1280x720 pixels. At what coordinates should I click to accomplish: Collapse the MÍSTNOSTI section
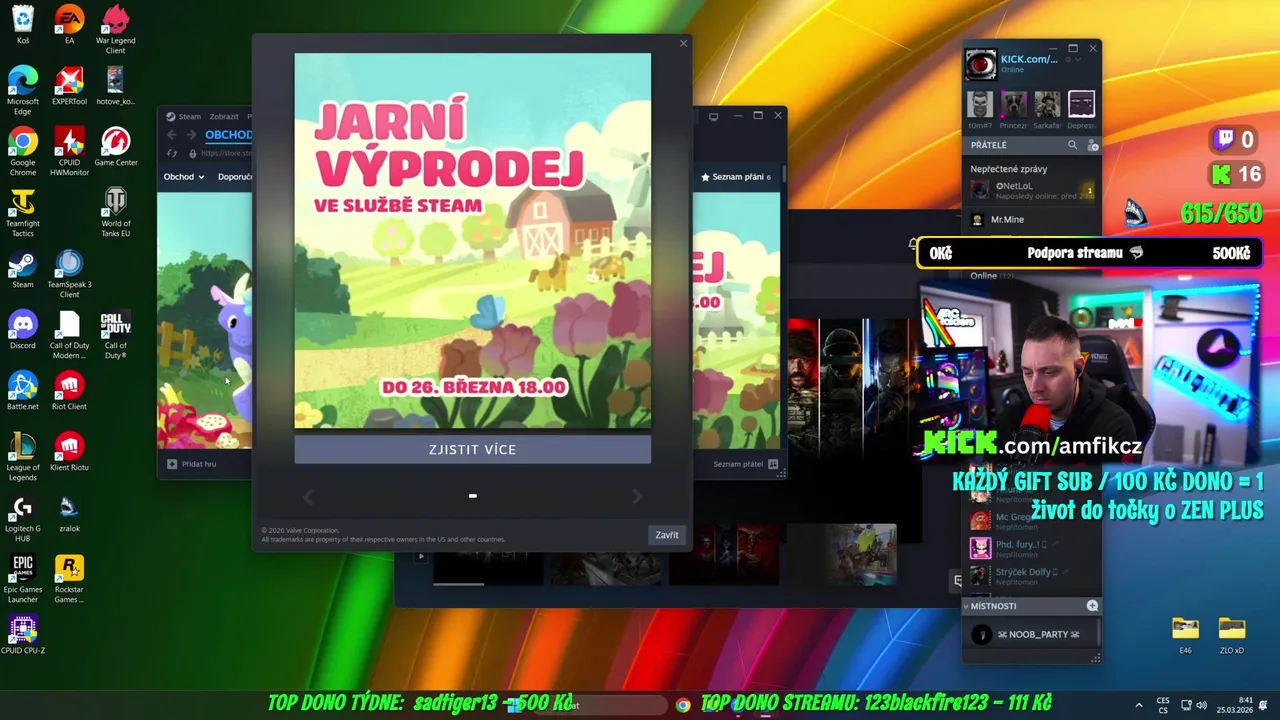[x=966, y=606]
